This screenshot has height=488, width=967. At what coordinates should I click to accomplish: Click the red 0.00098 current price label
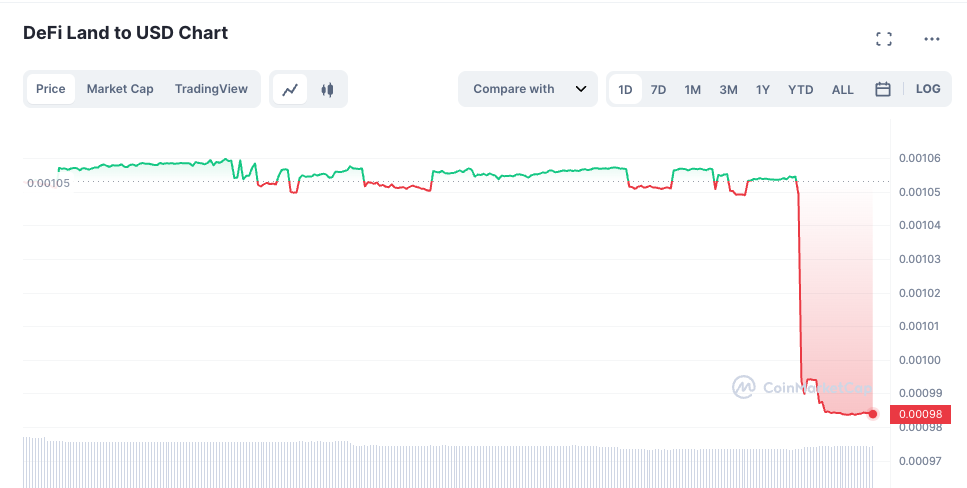click(x=920, y=414)
